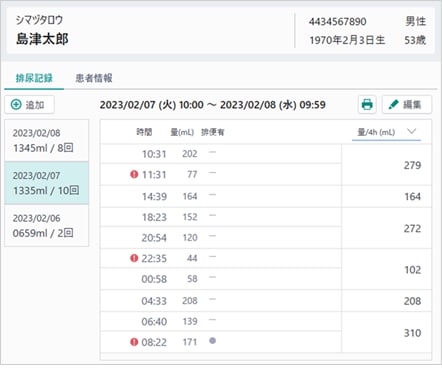The height and width of the screenshot is (370, 442).
Task: Click the date range heading 2023/02/07 (火) 10:00
Action: pos(152,105)
